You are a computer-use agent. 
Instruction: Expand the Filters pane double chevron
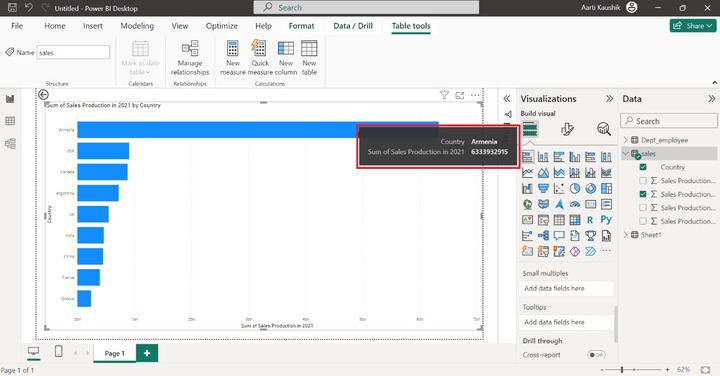tap(507, 99)
